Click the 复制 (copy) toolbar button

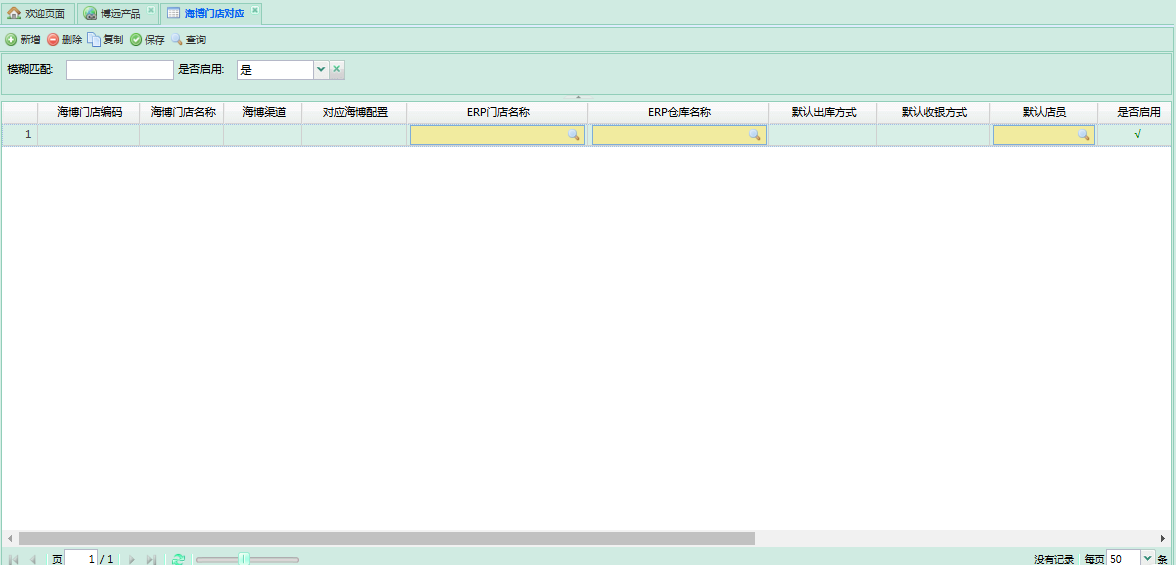(x=105, y=40)
